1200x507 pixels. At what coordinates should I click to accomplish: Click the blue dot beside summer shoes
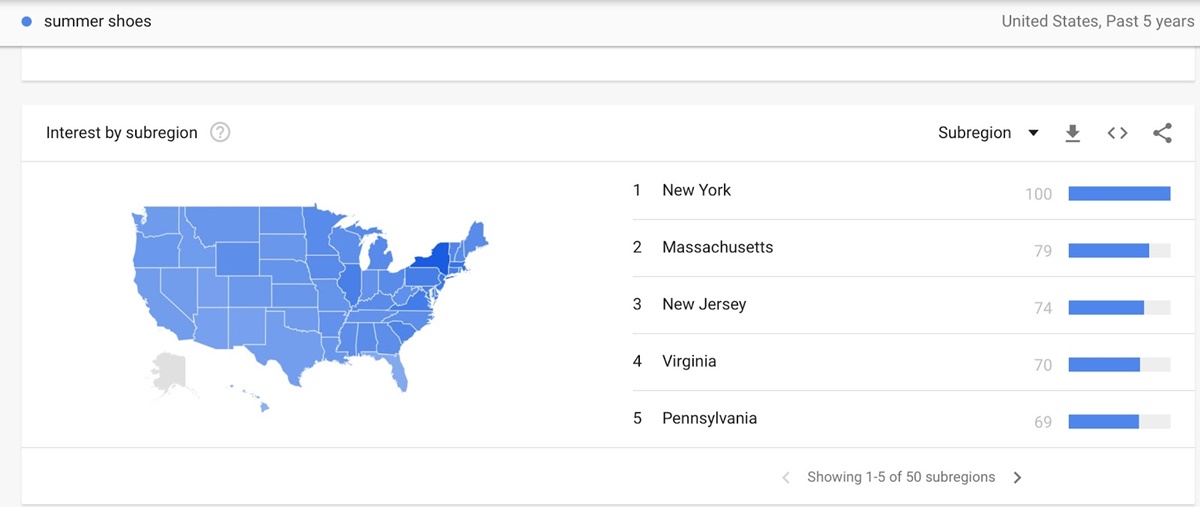[28, 21]
